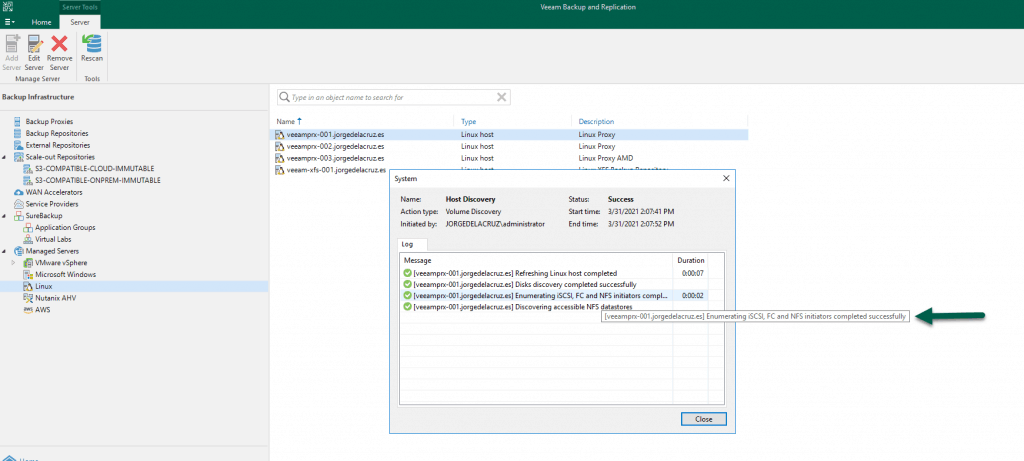Viewport: 1024px width, 461px height.
Task: Clear the search field with X
Action: pyautogui.click(x=502, y=97)
